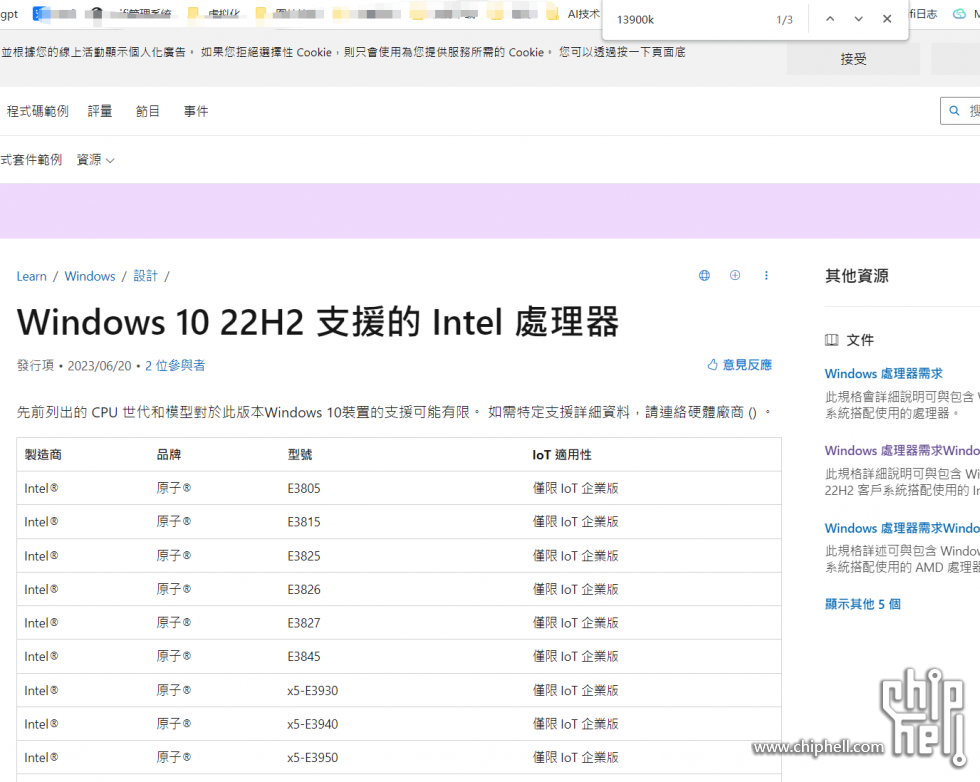Open the AI技术 bookmark folder
This screenshot has height=782, width=980.
[x=575, y=14]
